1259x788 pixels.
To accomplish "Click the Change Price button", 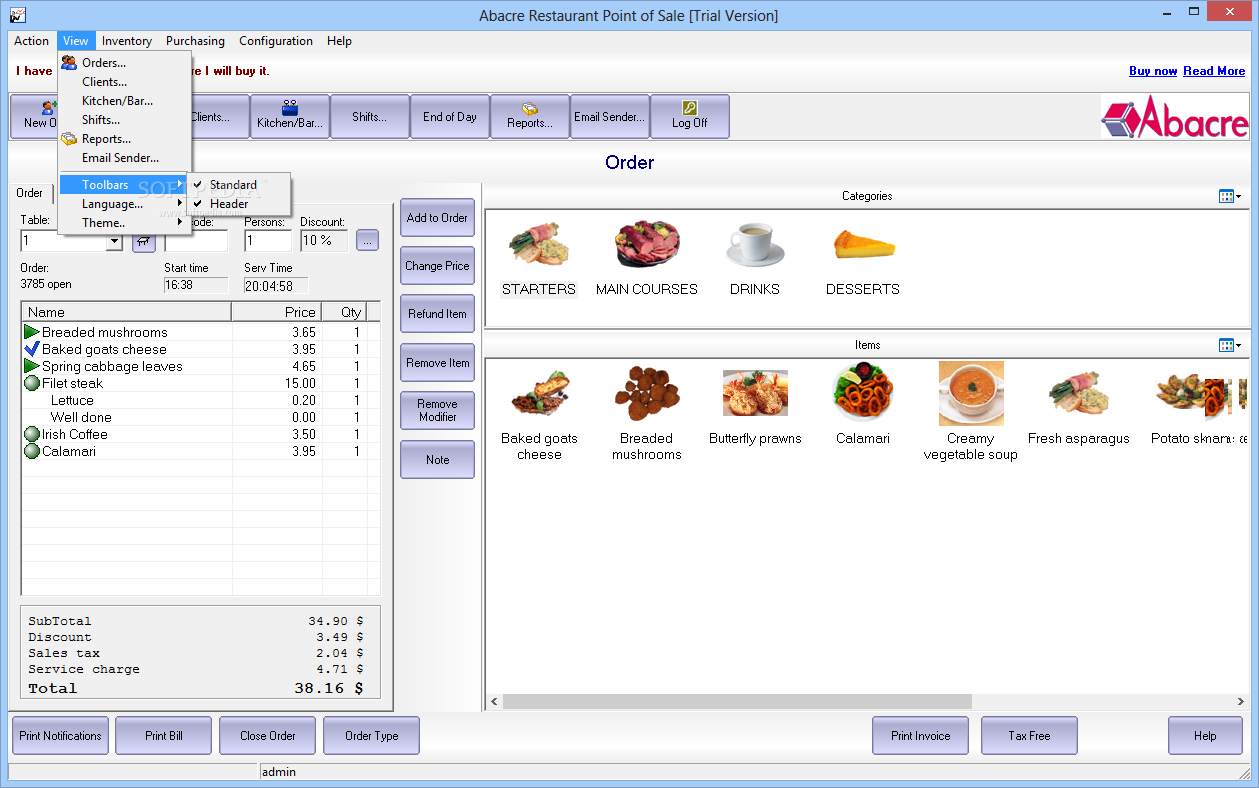I will tap(437, 266).
